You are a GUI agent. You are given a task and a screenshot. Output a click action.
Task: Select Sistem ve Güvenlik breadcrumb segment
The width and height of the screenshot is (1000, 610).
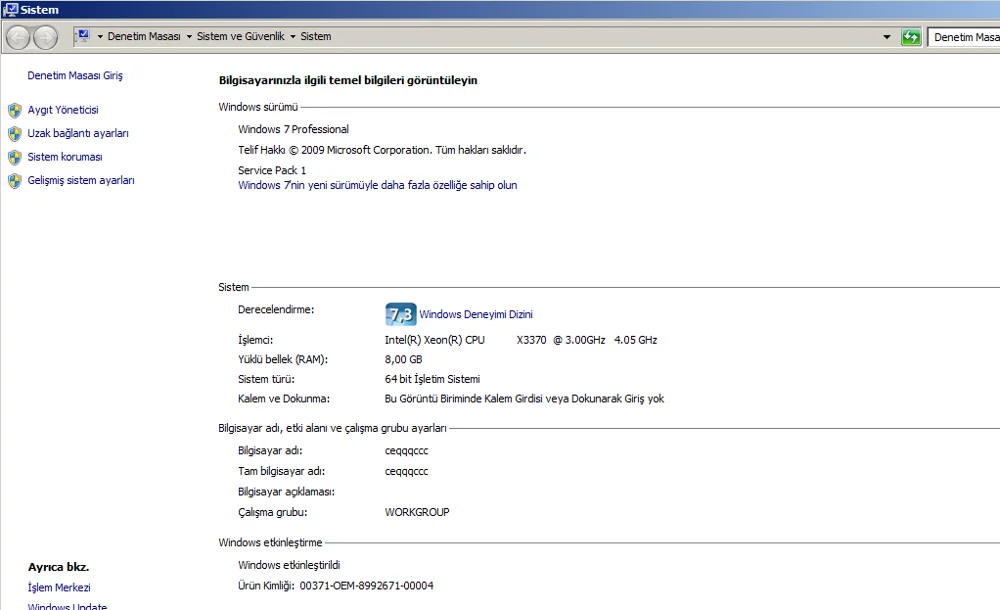[x=240, y=36]
